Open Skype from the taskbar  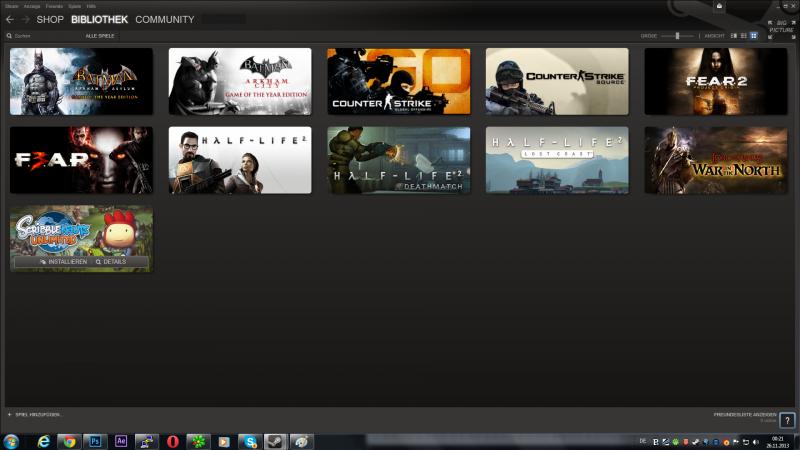tap(248, 441)
